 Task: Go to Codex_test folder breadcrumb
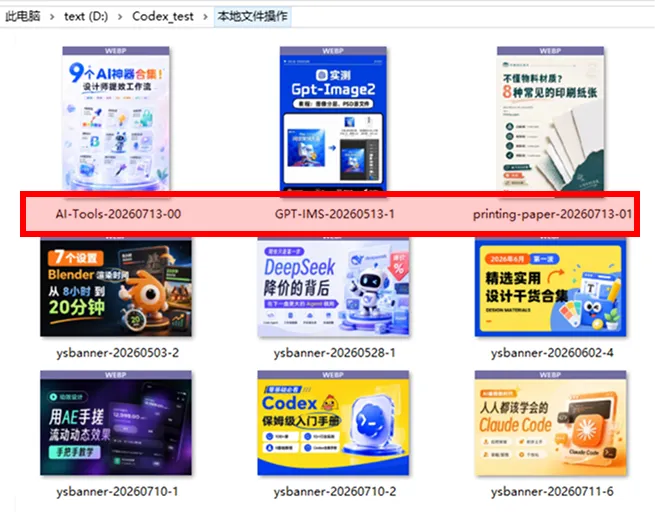(163, 16)
